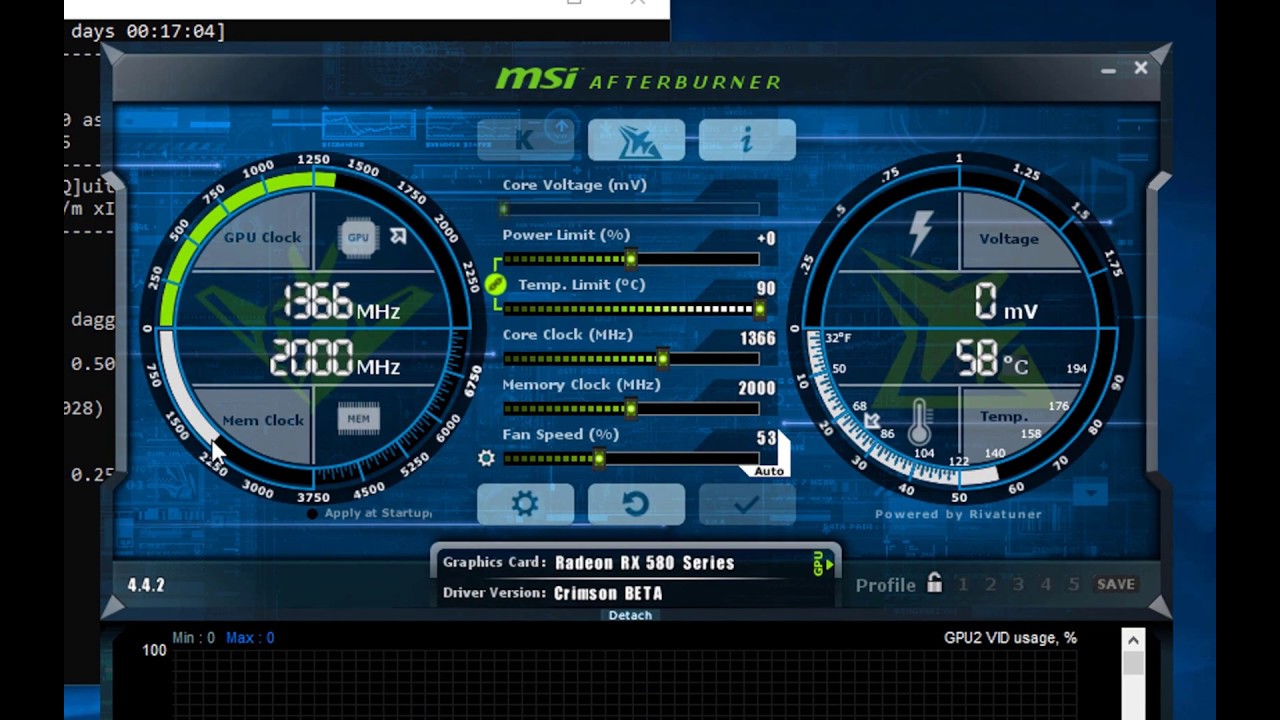Click the 2000 MHz gauge readout
Screen dimensions: 1280x720
click(x=335, y=358)
